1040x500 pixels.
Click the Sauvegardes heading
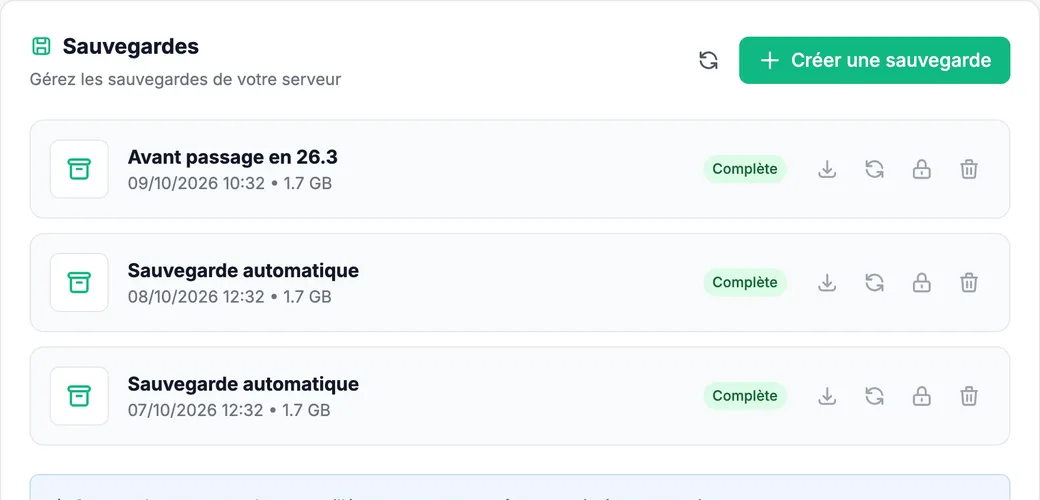click(x=131, y=46)
